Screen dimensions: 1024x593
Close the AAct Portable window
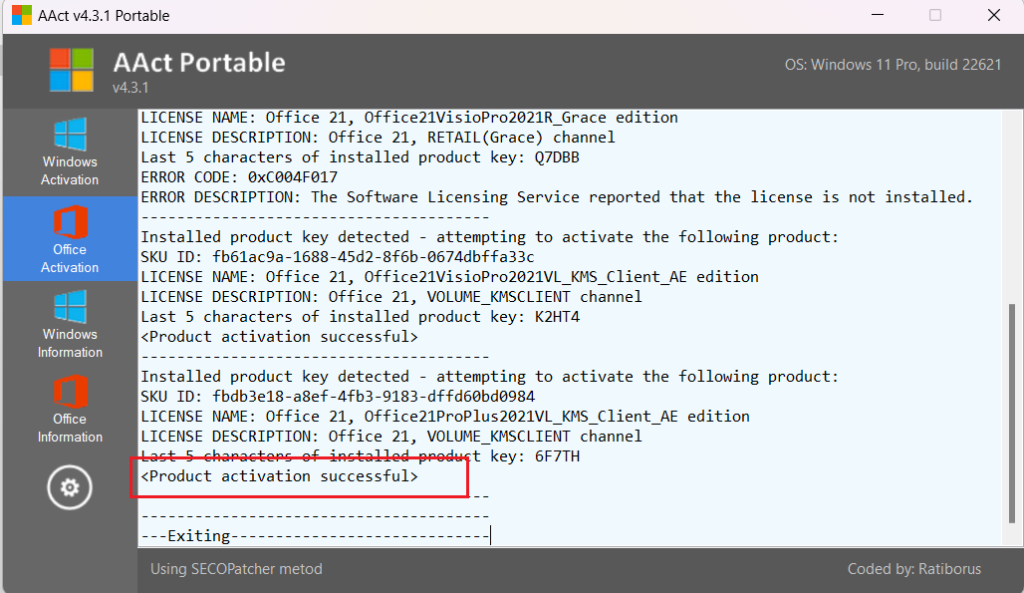[x=994, y=15]
